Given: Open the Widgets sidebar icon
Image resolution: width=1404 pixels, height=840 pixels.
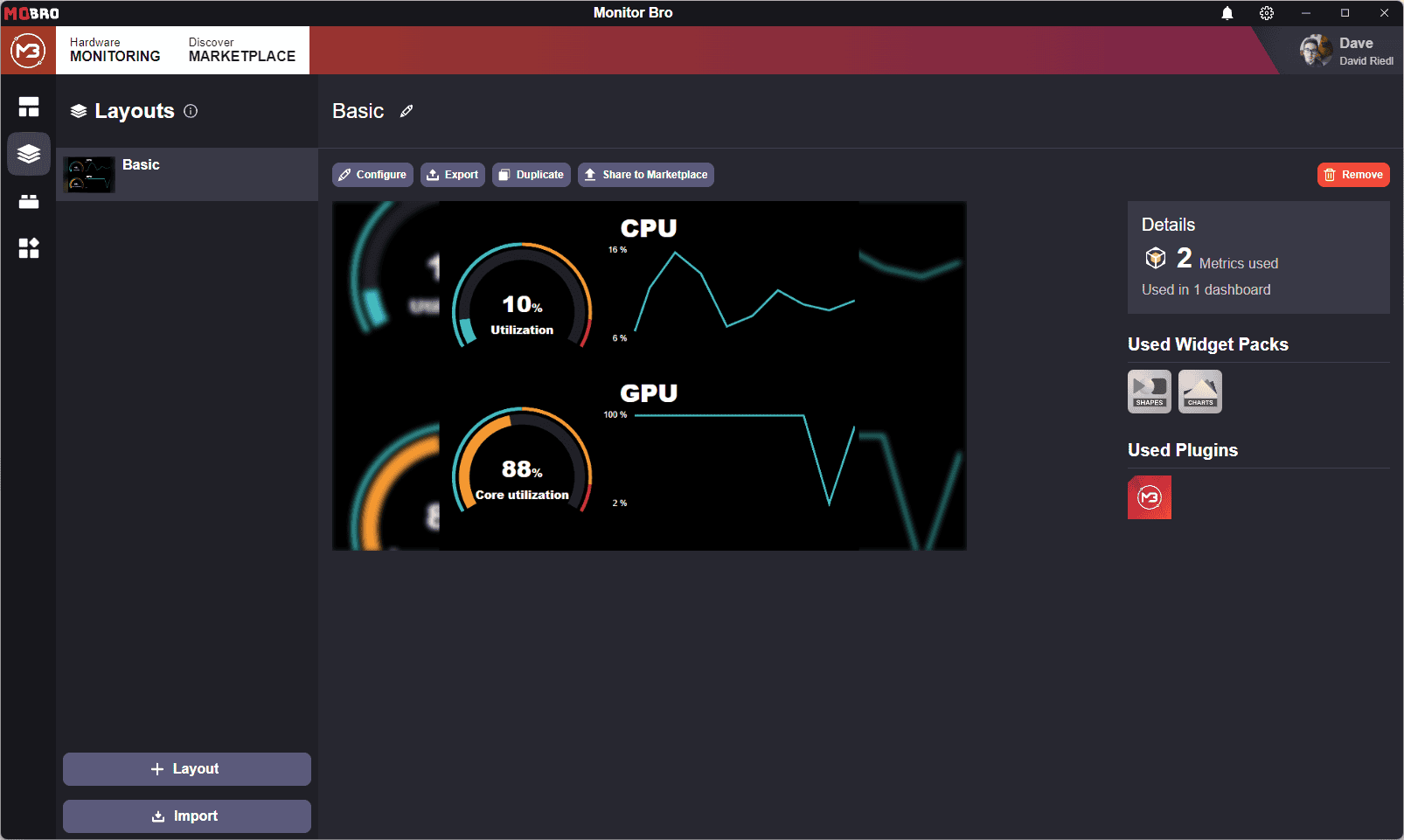Looking at the screenshot, I should coord(29,248).
